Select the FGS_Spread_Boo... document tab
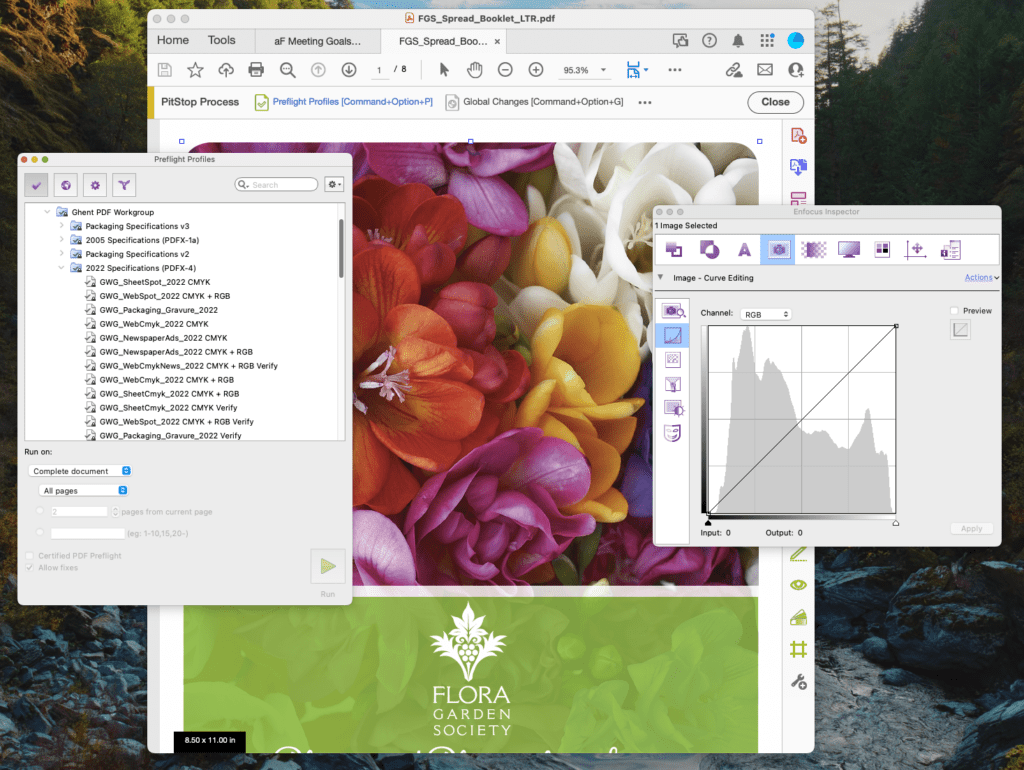 [x=442, y=41]
